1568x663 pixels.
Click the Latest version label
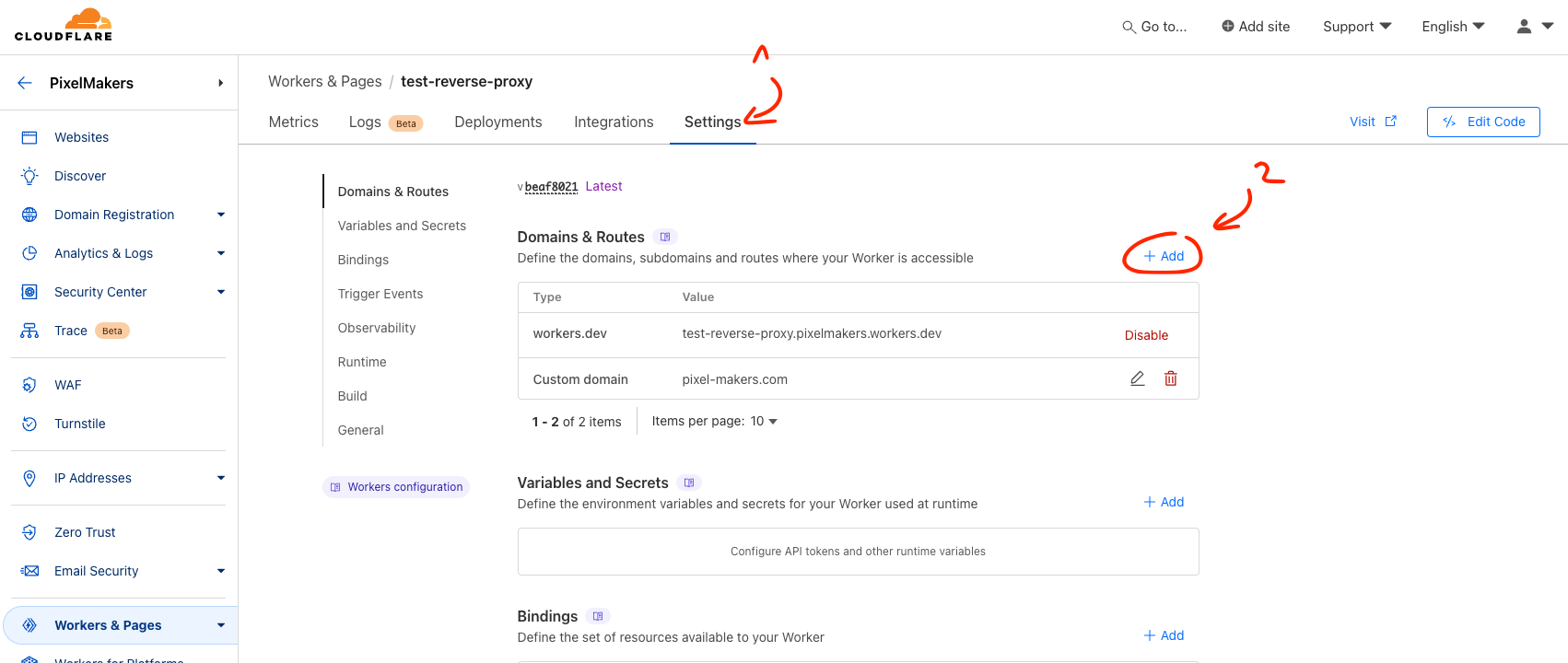[603, 186]
